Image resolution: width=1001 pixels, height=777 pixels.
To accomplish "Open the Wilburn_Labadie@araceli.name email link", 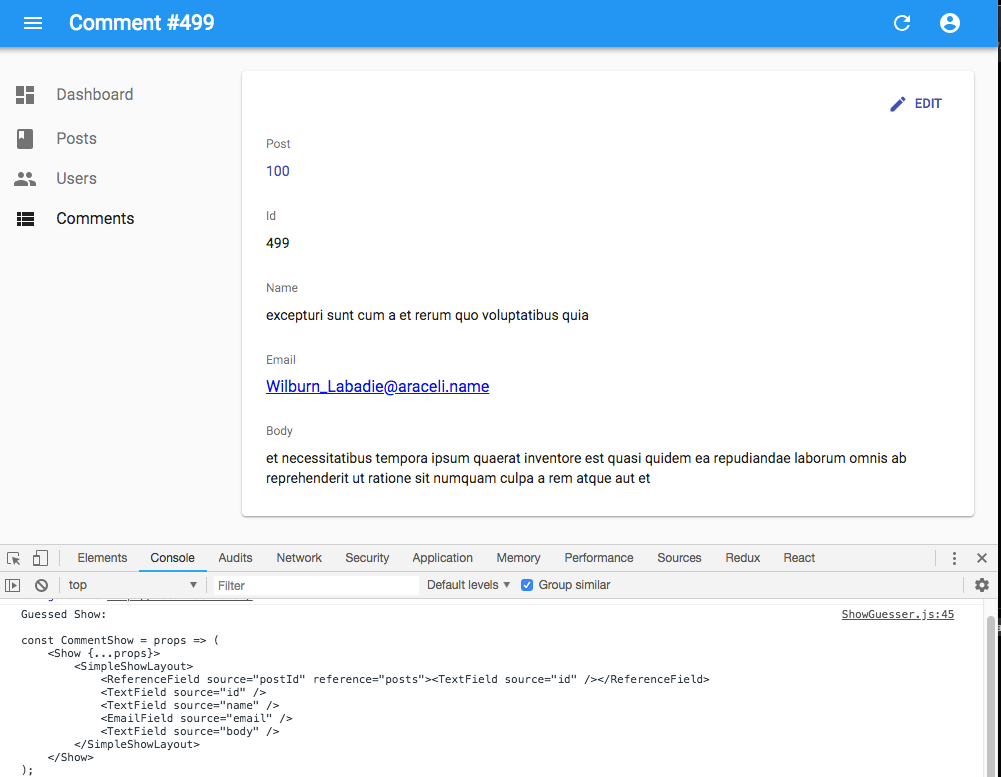I will [377, 387].
